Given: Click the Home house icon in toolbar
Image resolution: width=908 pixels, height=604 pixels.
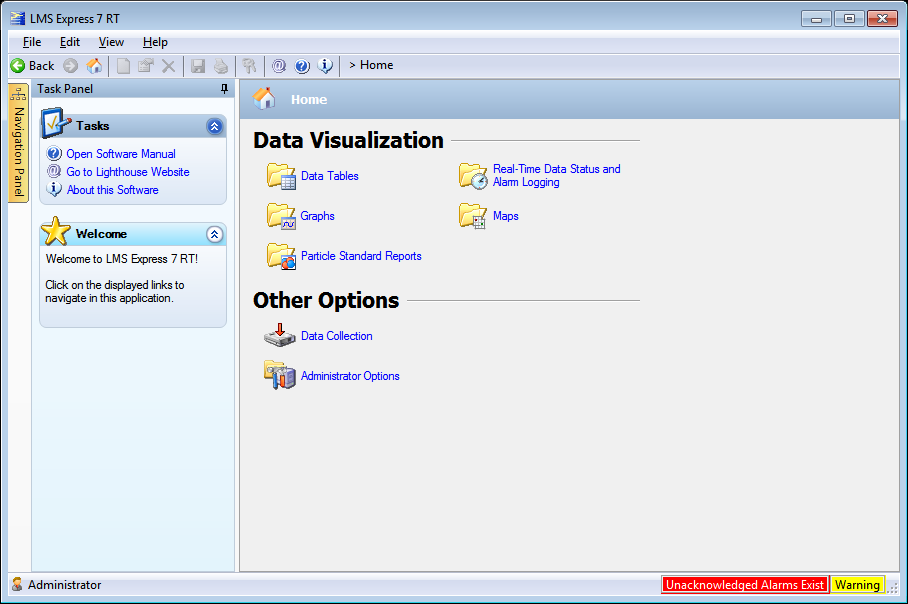Looking at the screenshot, I should pyautogui.click(x=94, y=65).
